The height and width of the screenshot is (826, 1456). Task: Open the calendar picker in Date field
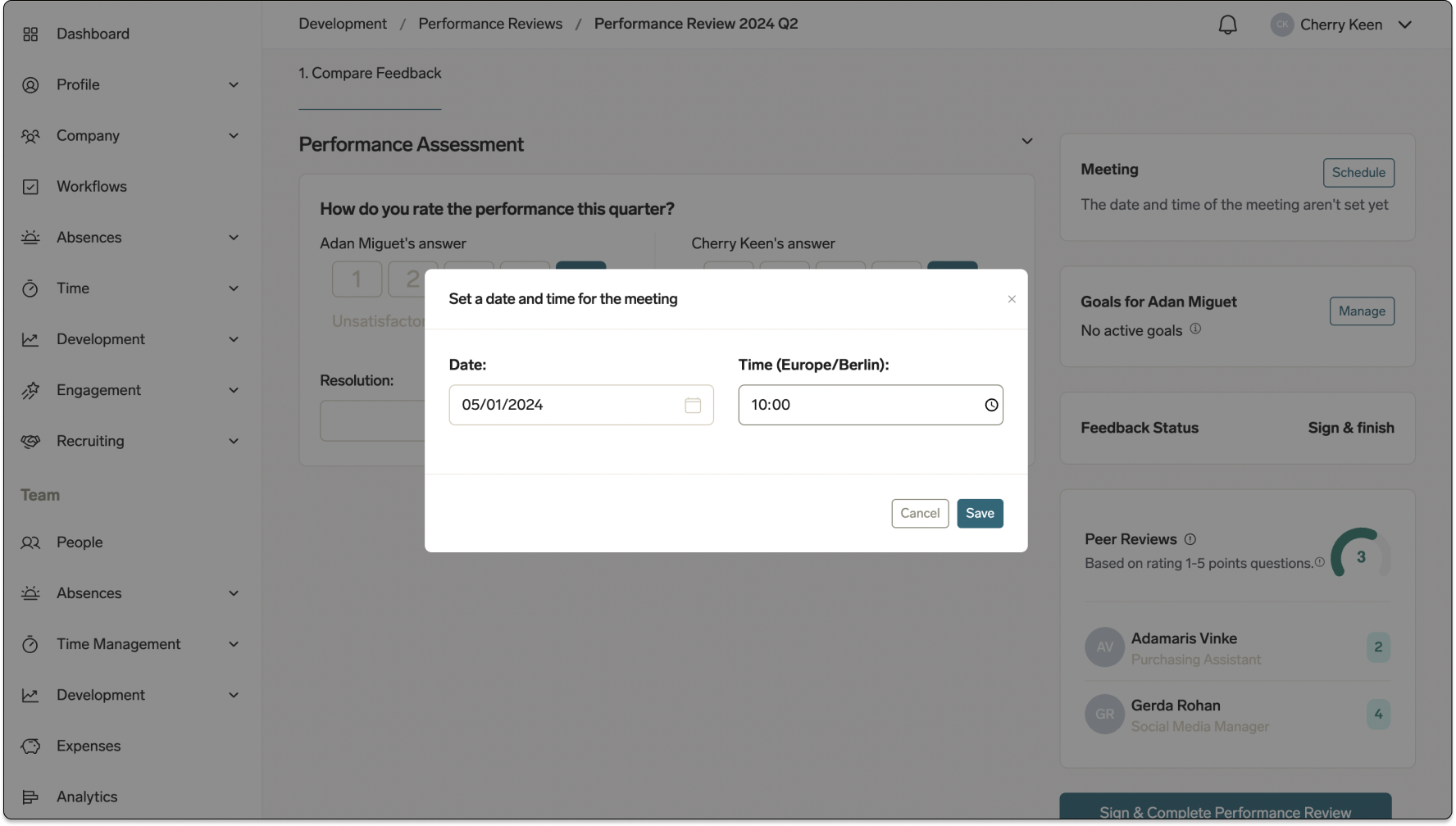(x=693, y=405)
